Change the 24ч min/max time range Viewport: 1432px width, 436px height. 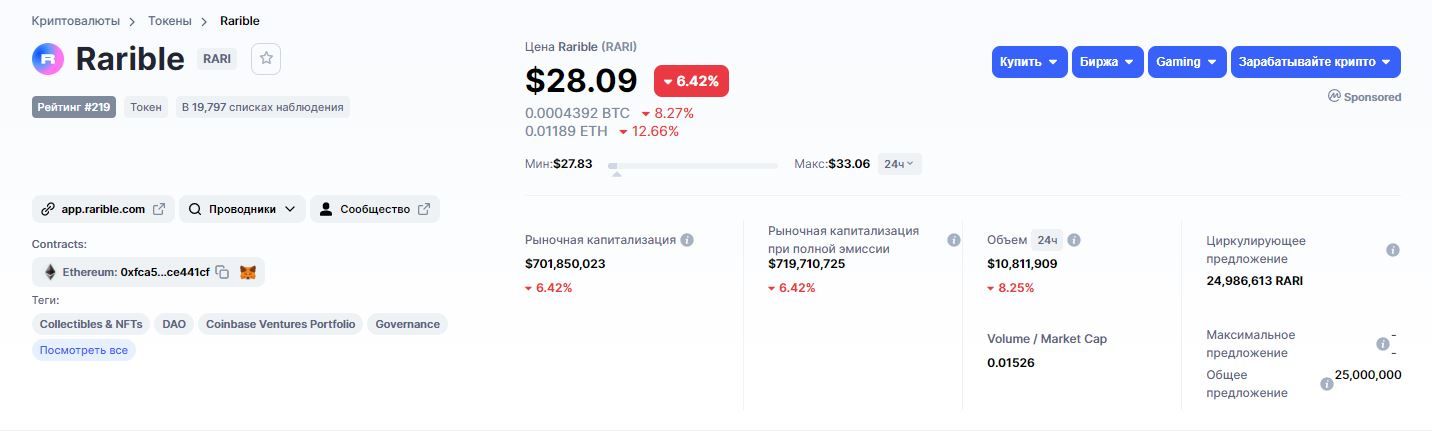pyautogui.click(x=899, y=164)
